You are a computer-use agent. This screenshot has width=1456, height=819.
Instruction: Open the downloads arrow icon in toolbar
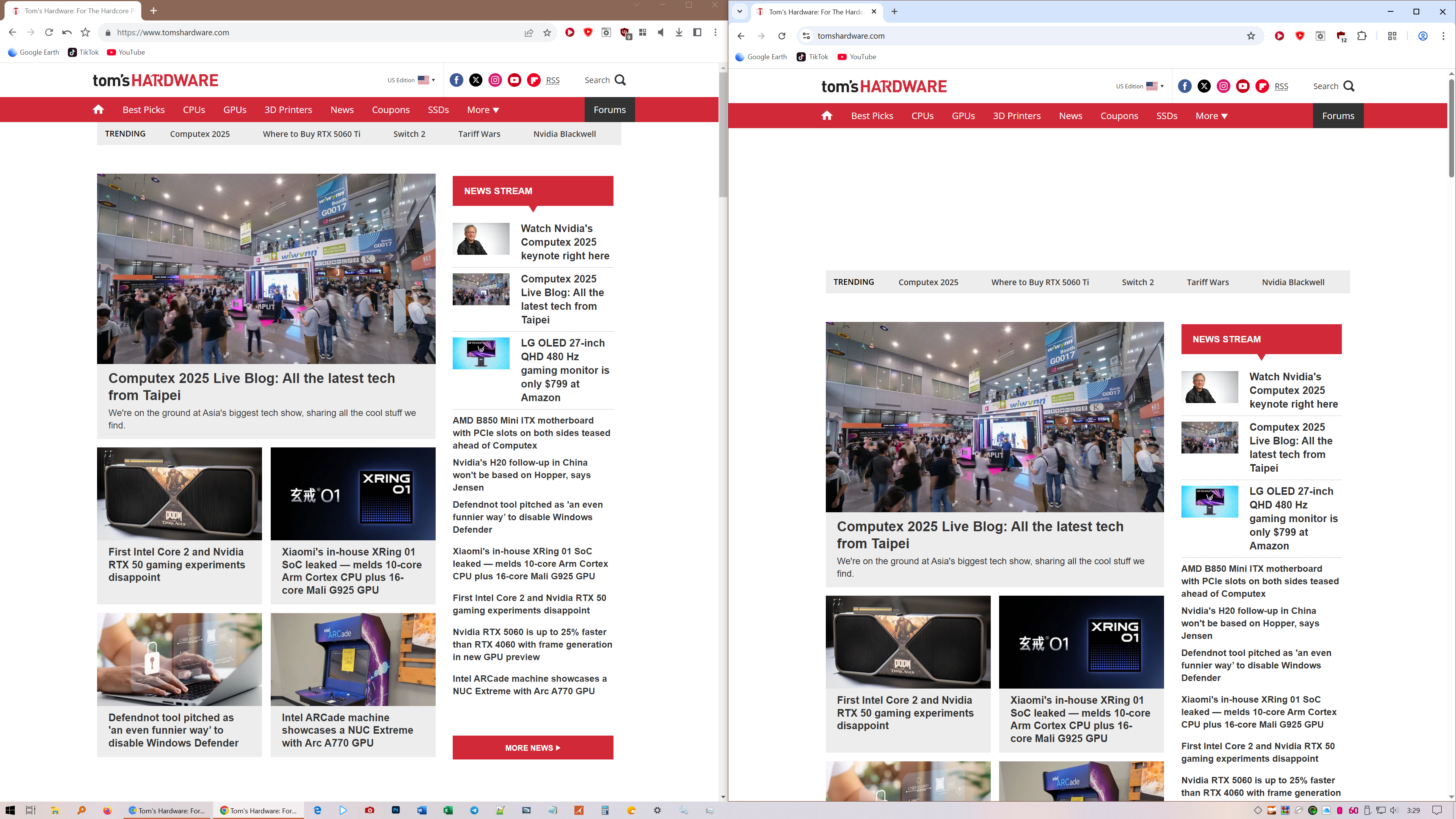[x=679, y=33]
